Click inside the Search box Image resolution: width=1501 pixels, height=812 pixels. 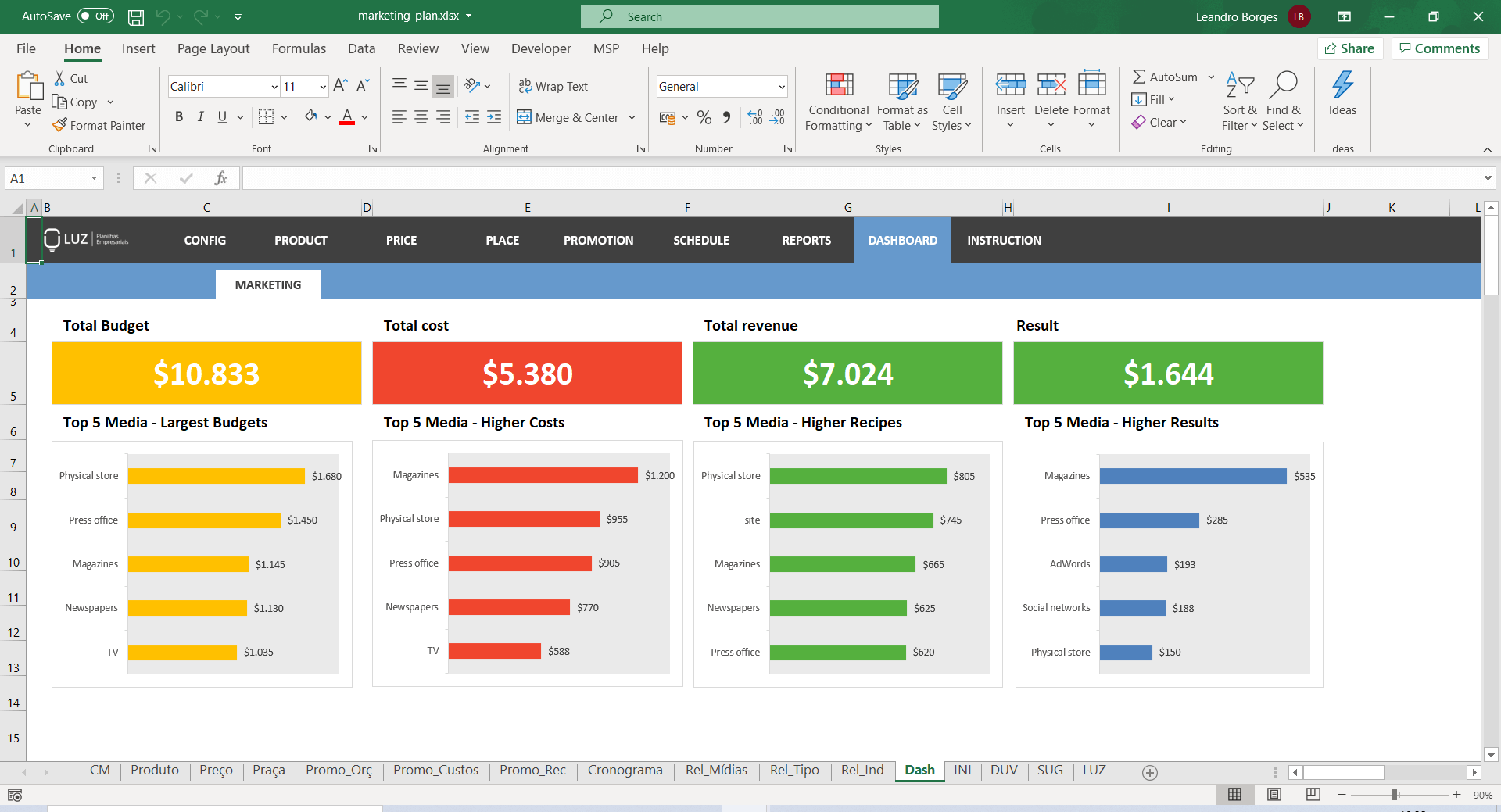(759, 16)
